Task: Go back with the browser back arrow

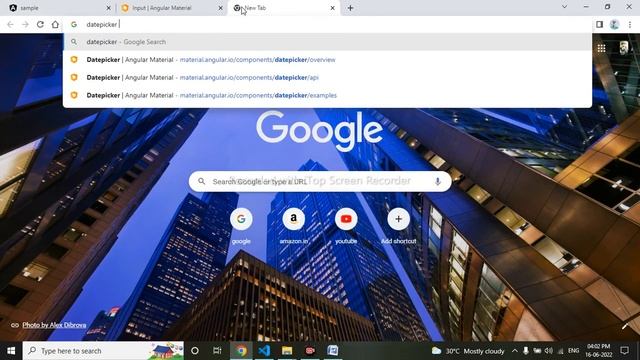Action: [10, 24]
